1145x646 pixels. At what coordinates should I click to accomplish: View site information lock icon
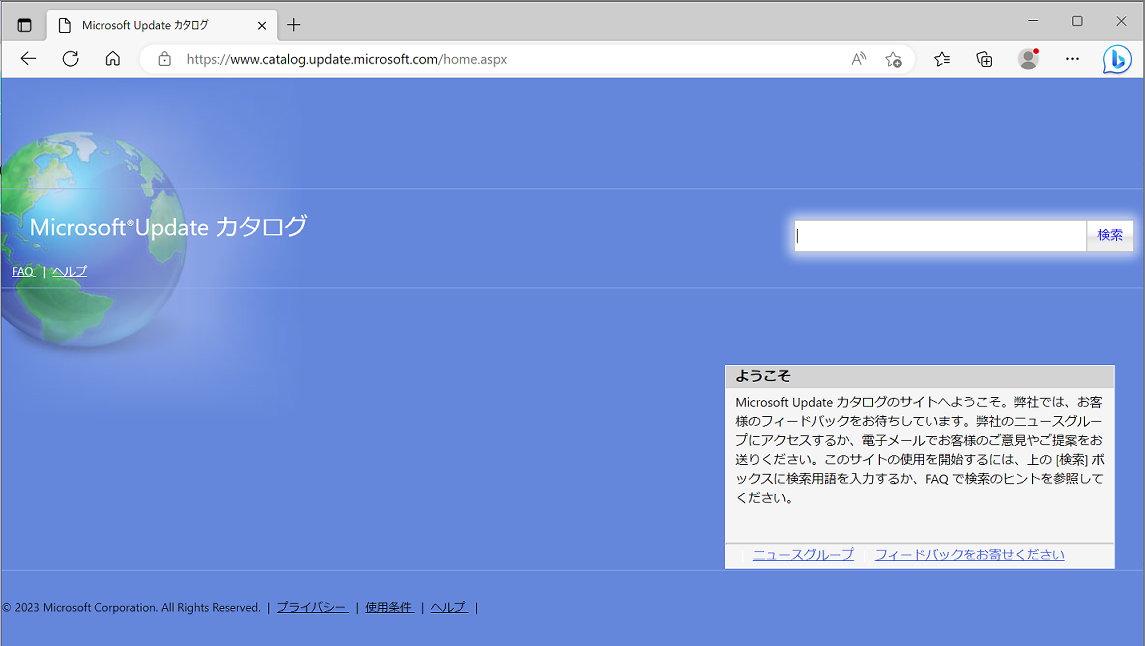pyautogui.click(x=164, y=59)
